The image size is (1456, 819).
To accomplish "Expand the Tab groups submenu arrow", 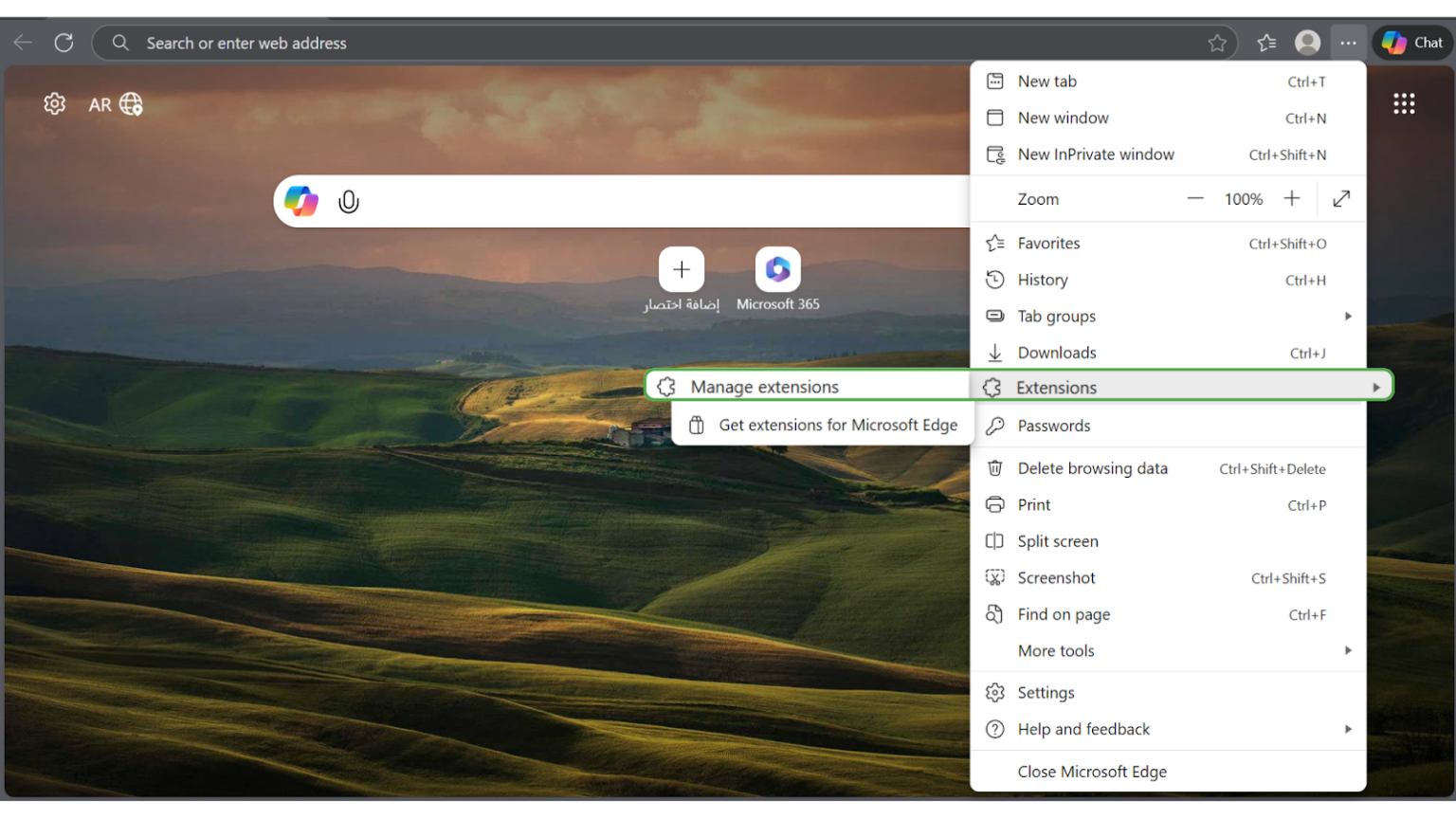I will pos(1347,316).
